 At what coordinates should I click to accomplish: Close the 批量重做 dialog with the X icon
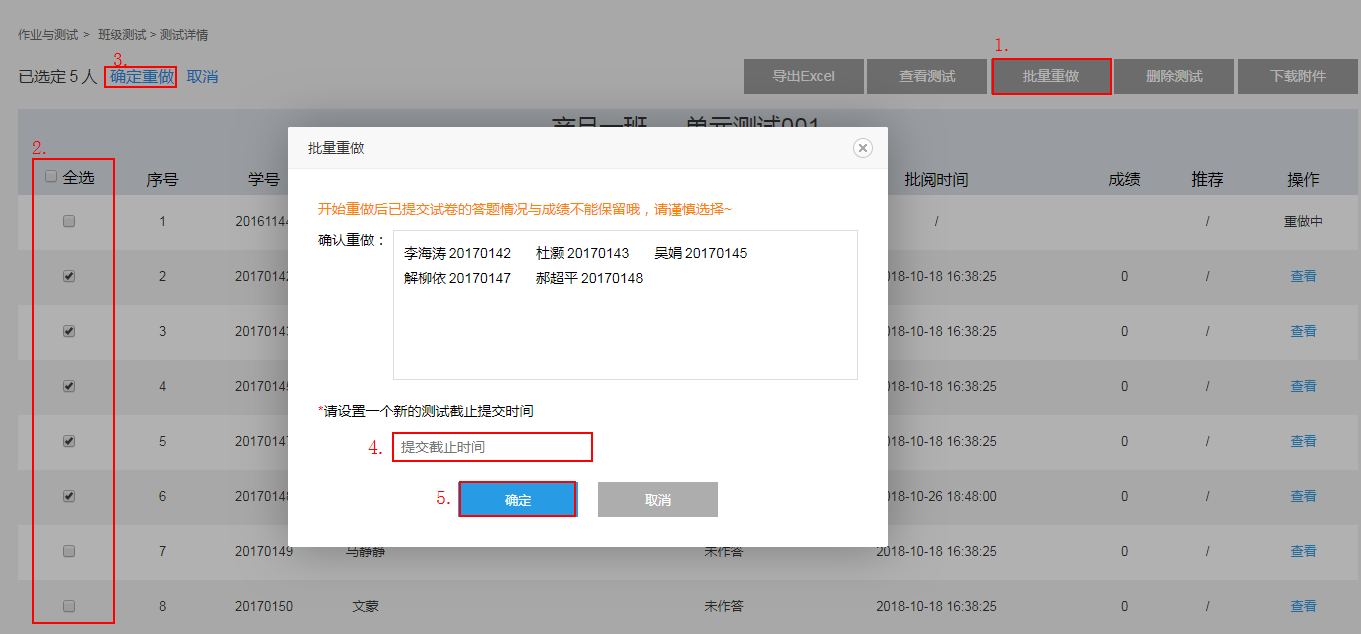point(862,148)
